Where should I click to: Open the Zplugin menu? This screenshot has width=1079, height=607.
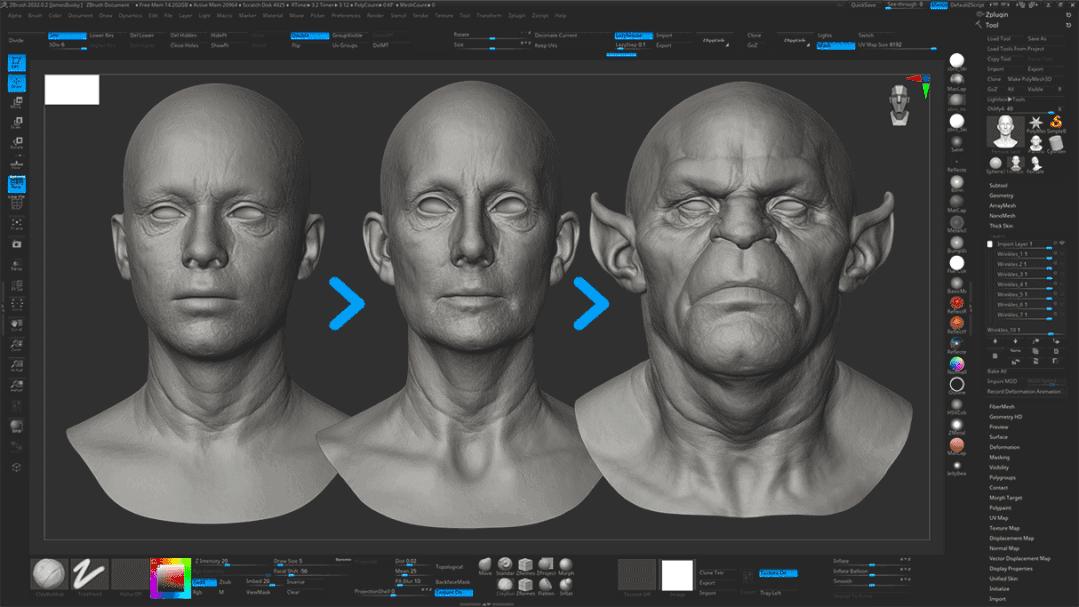[518, 15]
